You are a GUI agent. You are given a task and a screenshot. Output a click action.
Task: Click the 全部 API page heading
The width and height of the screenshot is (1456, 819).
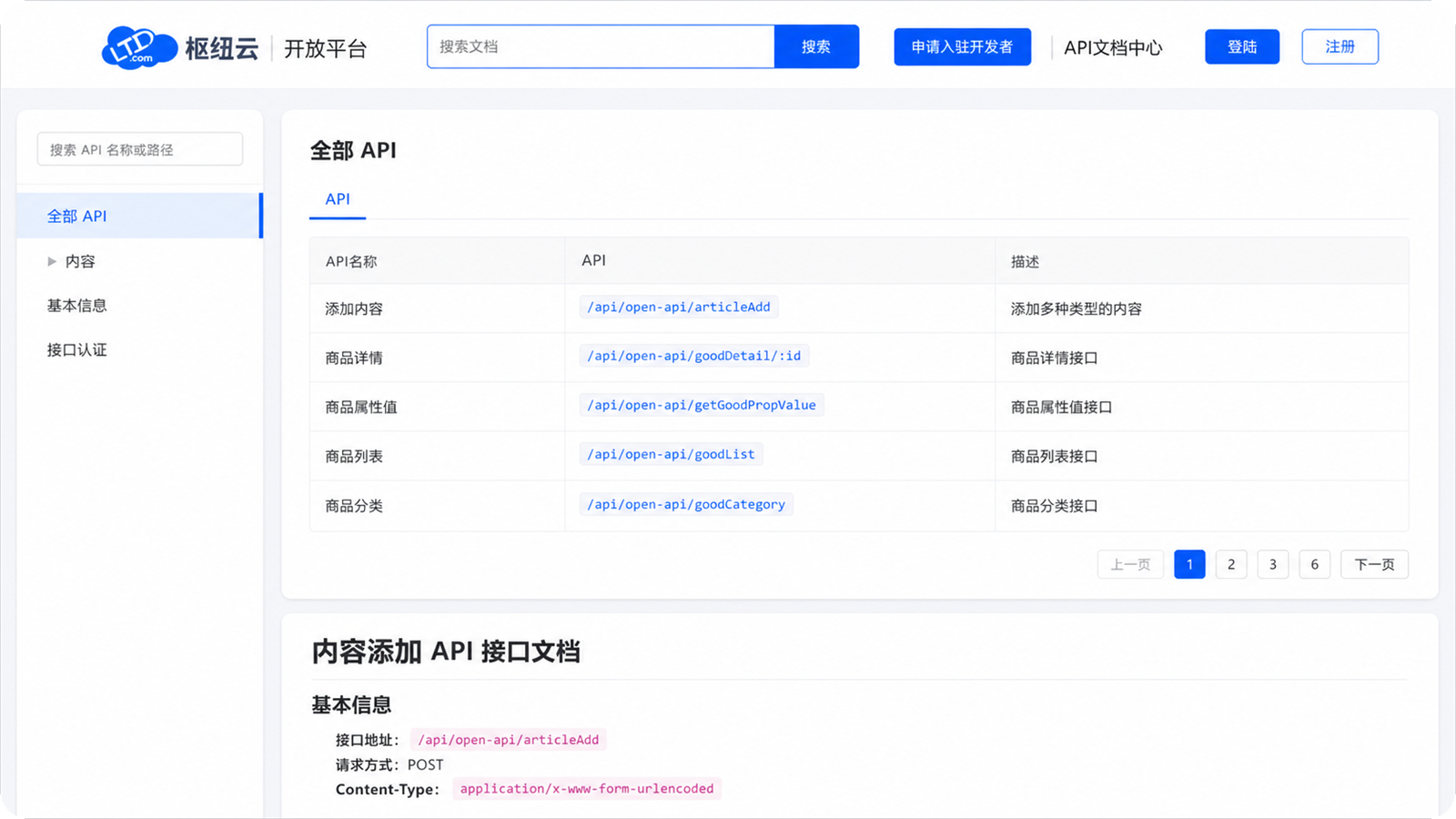tap(353, 150)
